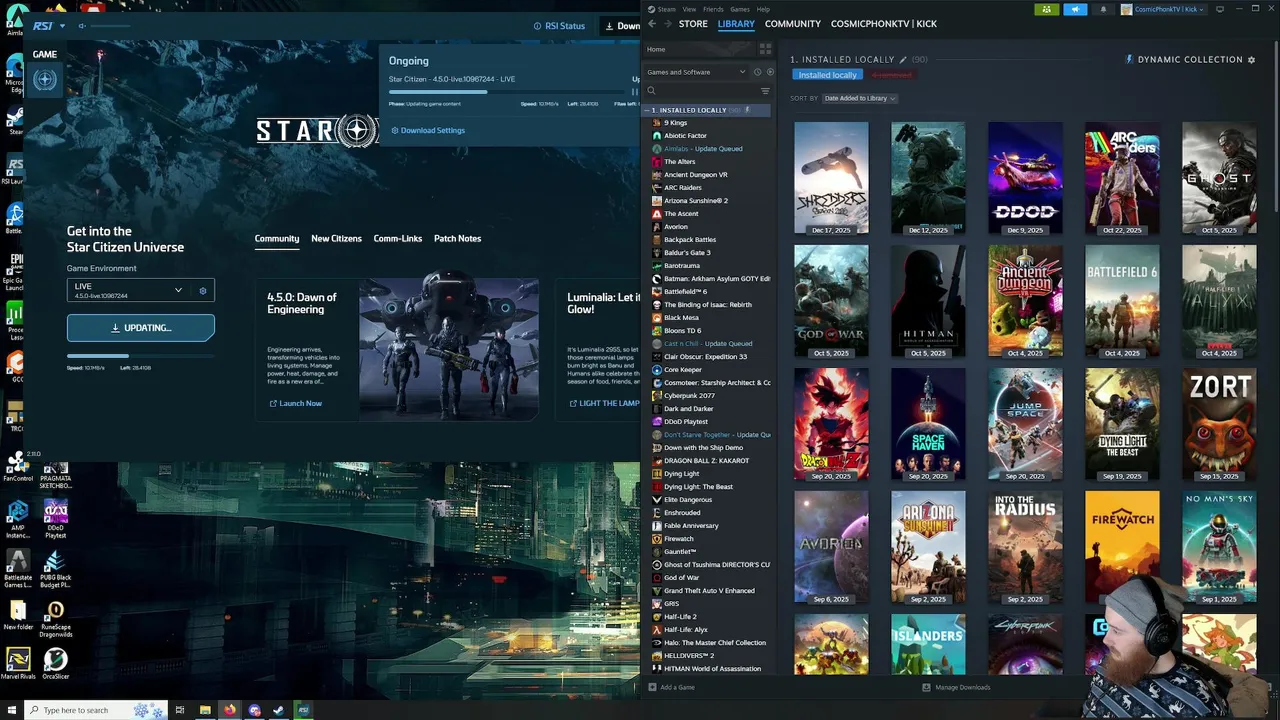Open FanControl desktop shortcut
Screen dimensions: 1280x720
tap(17, 467)
